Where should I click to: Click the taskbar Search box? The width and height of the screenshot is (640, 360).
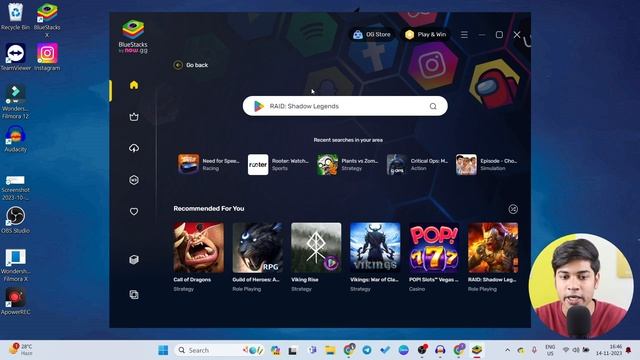coord(220,350)
